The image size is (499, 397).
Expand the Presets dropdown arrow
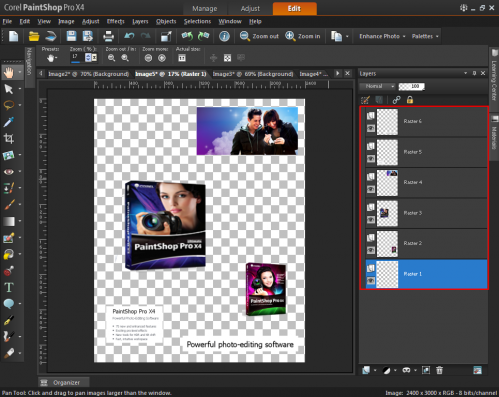tap(56, 58)
